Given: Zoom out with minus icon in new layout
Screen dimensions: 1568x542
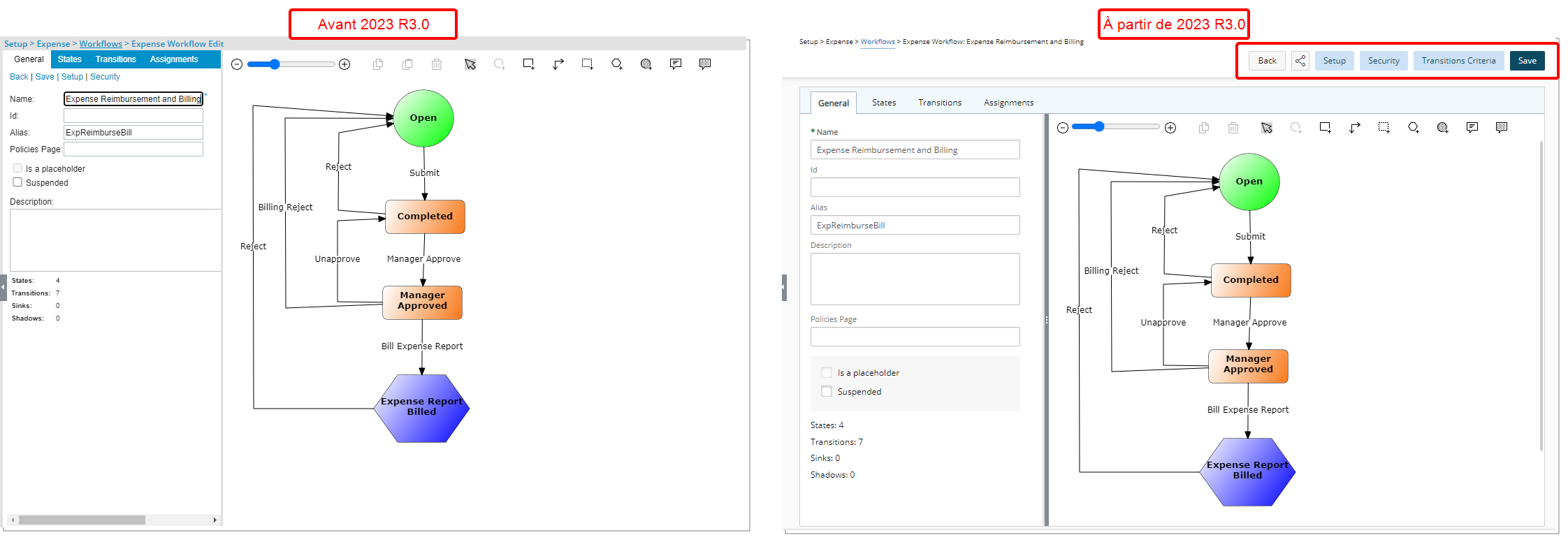Looking at the screenshot, I should (x=1063, y=128).
